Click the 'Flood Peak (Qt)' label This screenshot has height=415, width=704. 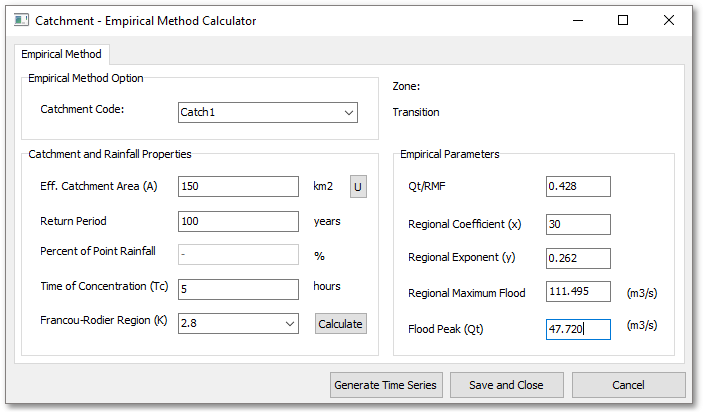click(x=446, y=329)
